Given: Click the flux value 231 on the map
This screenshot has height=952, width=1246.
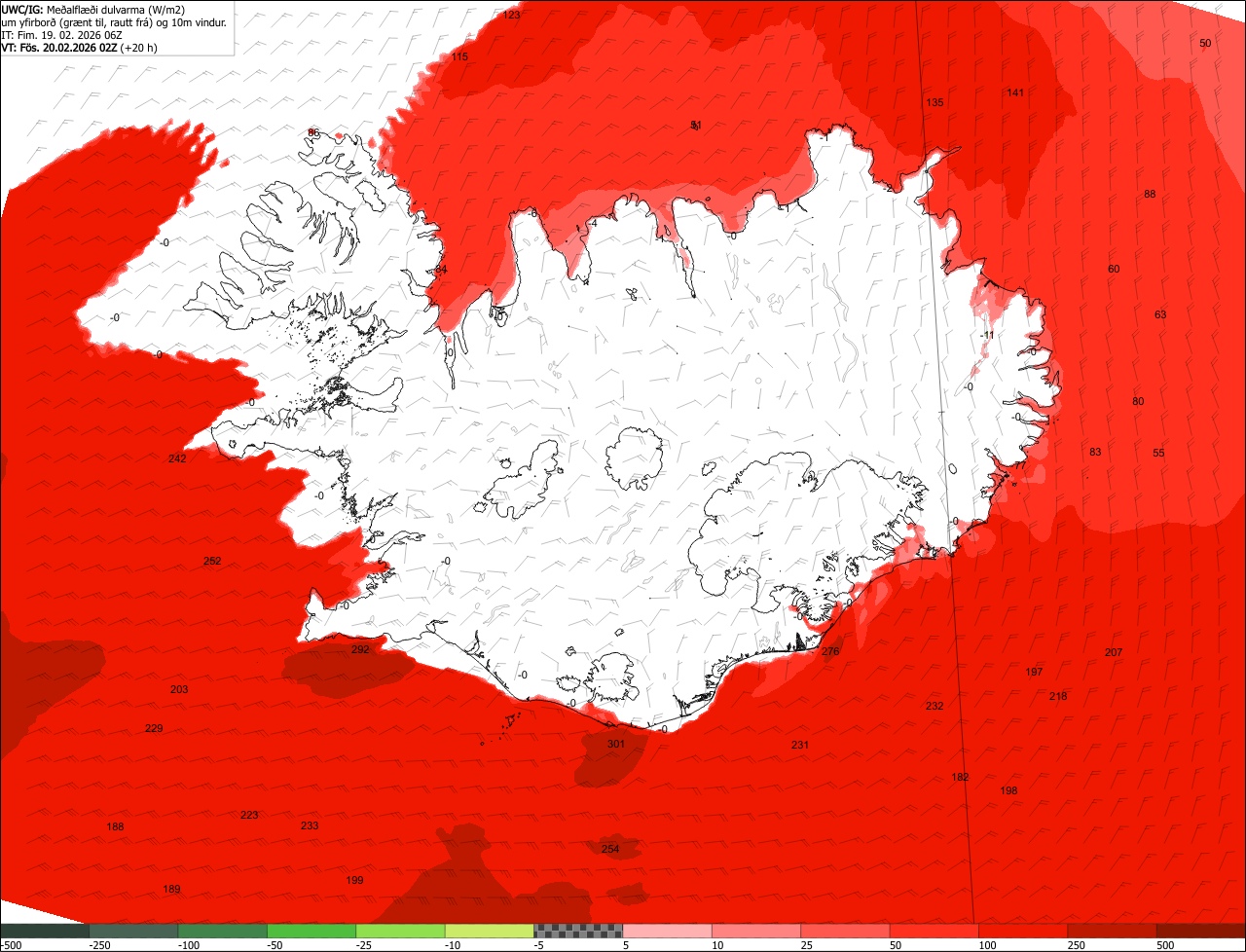Looking at the screenshot, I should click(x=800, y=745).
